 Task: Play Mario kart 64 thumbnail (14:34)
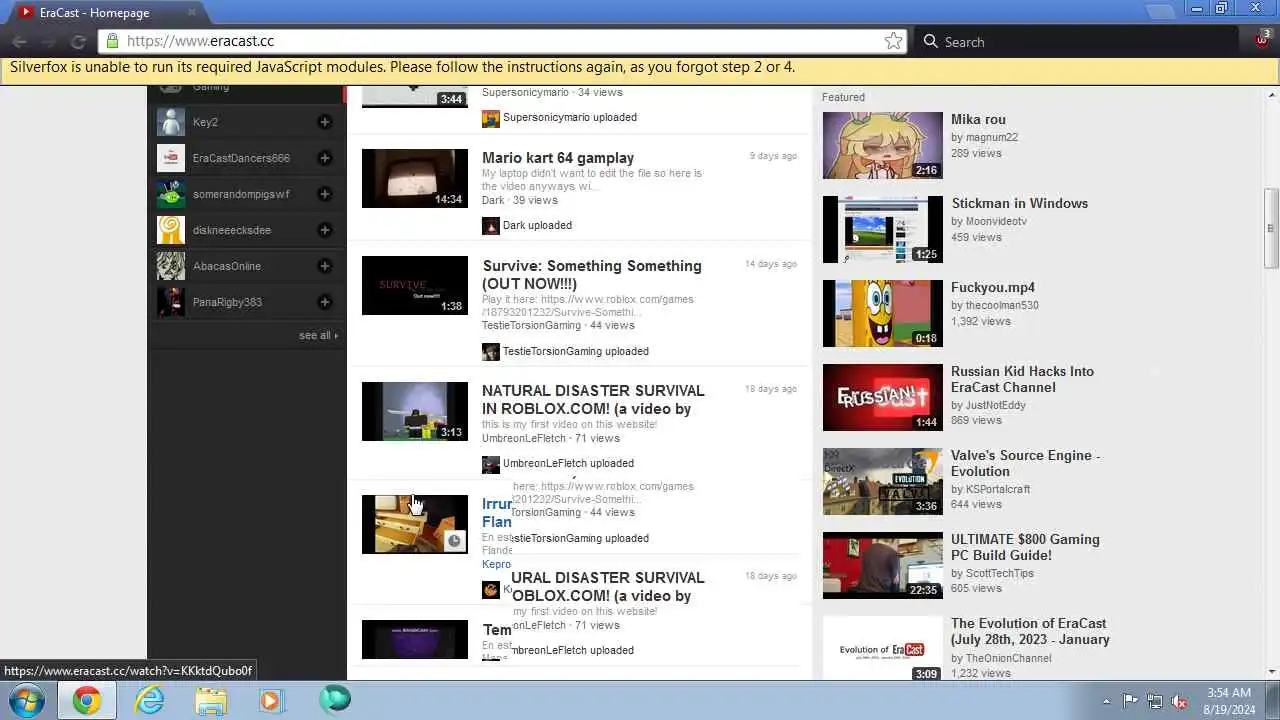click(414, 179)
